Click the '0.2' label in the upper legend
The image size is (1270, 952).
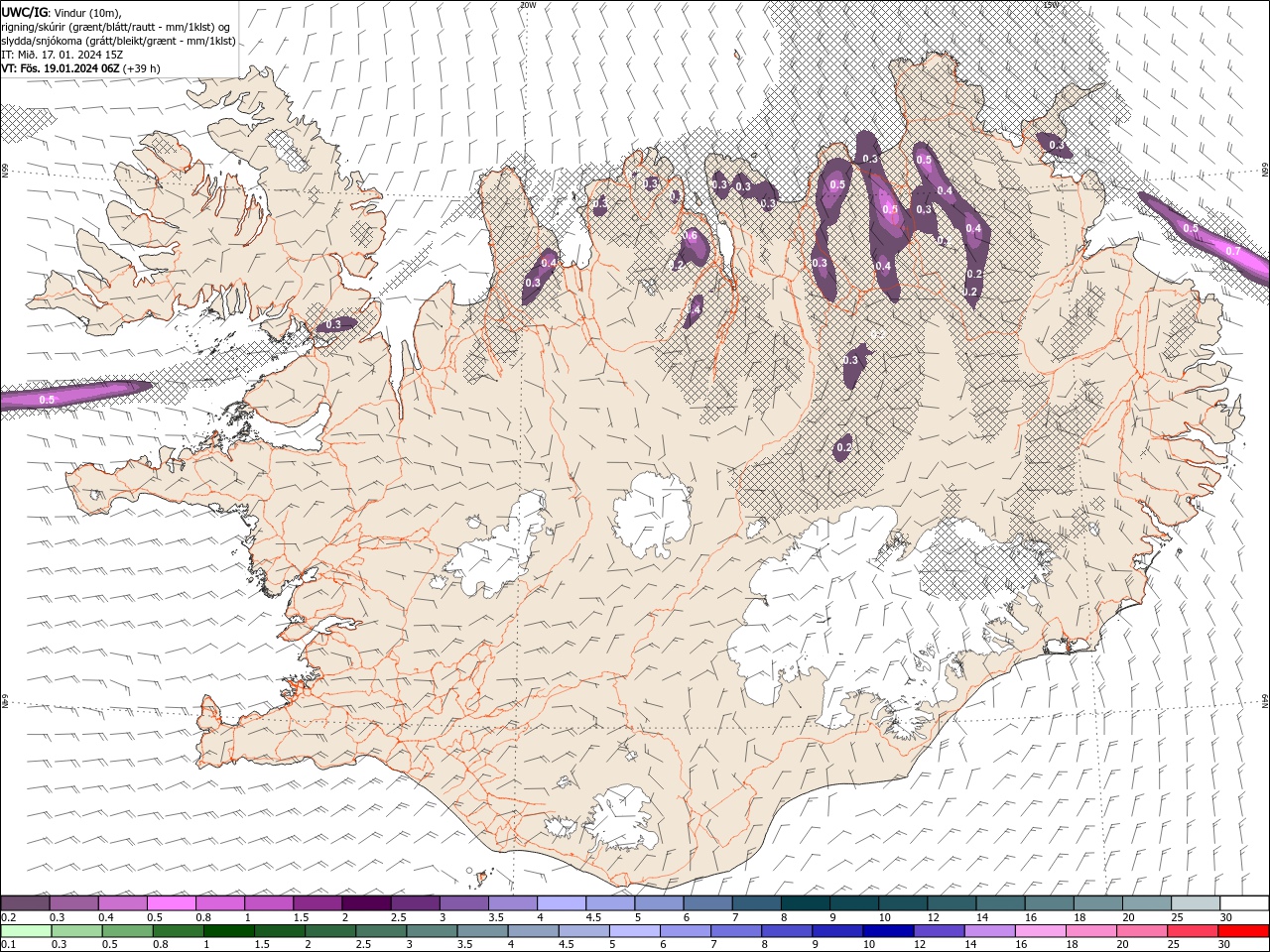(8, 917)
